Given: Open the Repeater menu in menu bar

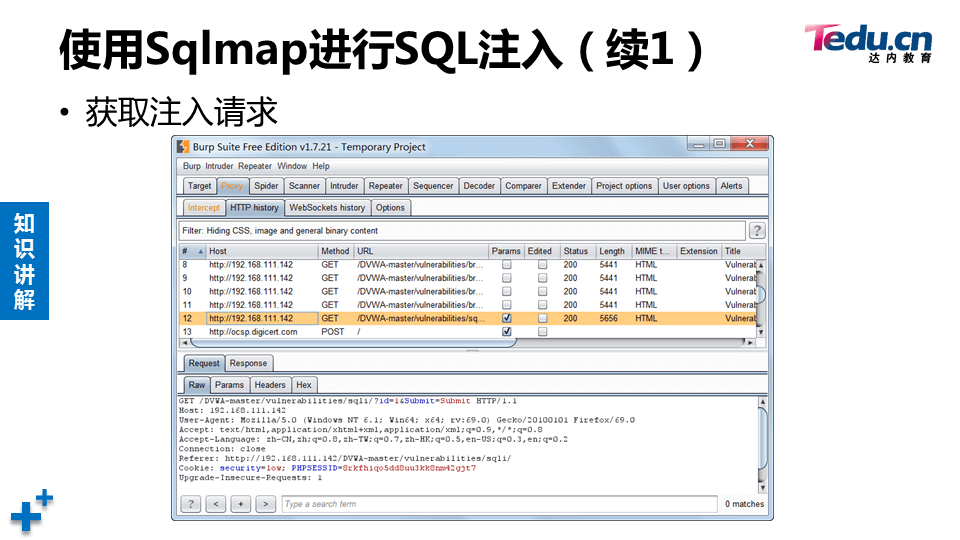Looking at the screenshot, I should pos(255,166).
